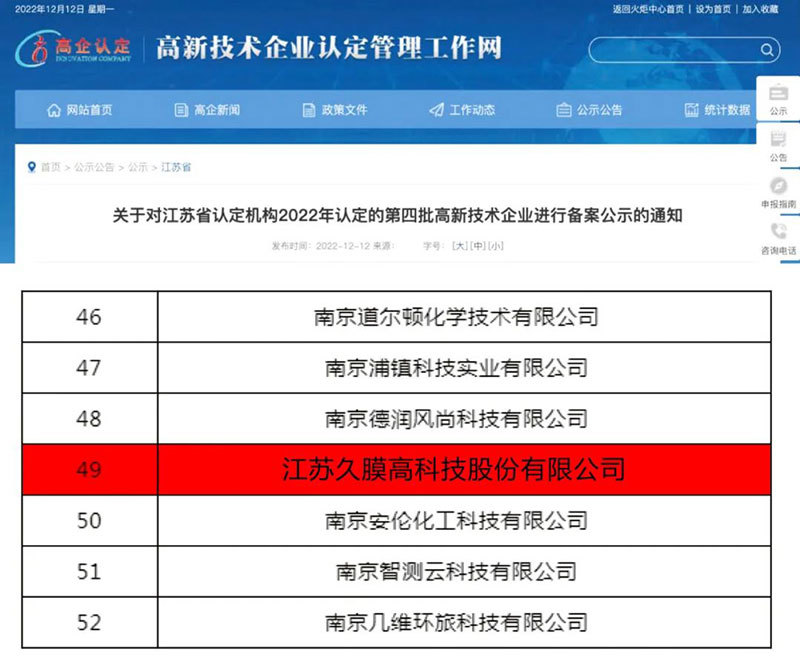Select 南京浦镇科技实业有限公司 cell
This screenshot has height=662, width=800.
(464, 368)
